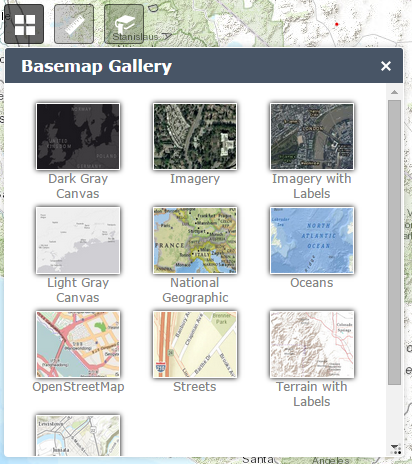412x464 pixels.
Task: Click the OpenStreetMap text label
Action: pos(78,387)
